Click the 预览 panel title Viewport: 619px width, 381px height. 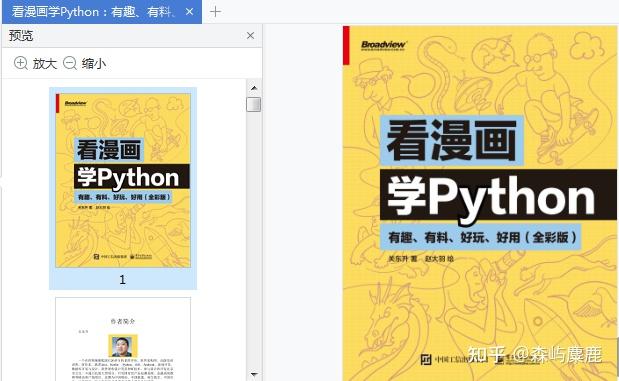pos(21,36)
